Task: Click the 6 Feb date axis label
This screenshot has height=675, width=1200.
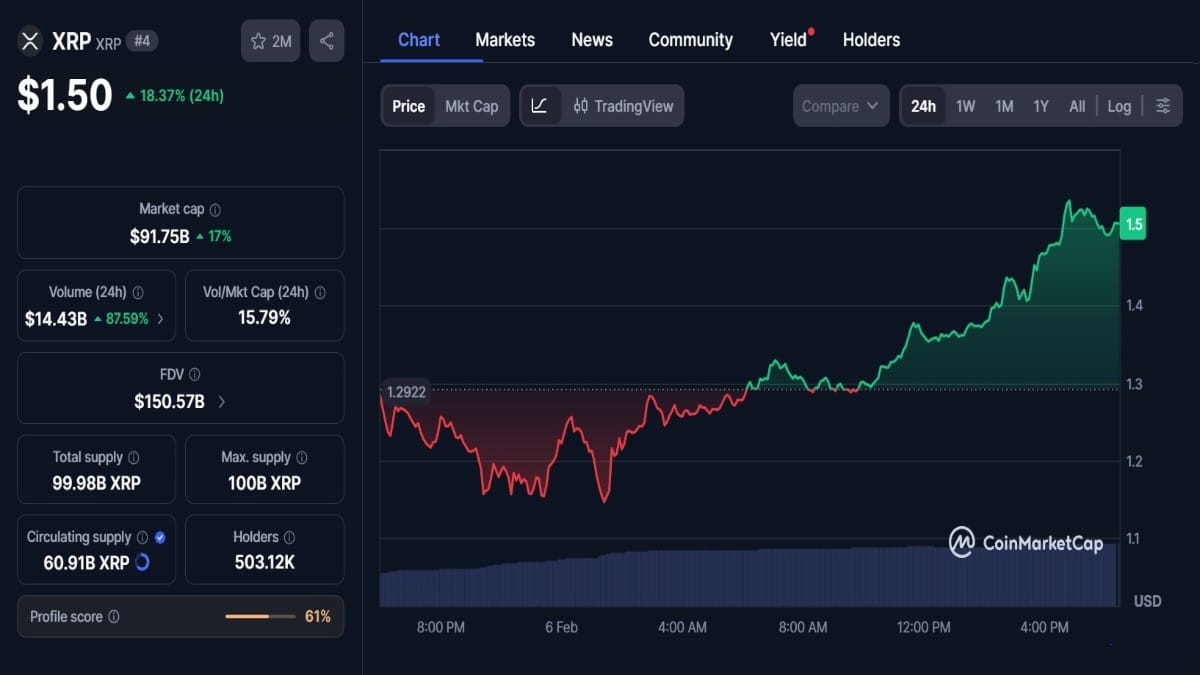Action: [x=561, y=627]
